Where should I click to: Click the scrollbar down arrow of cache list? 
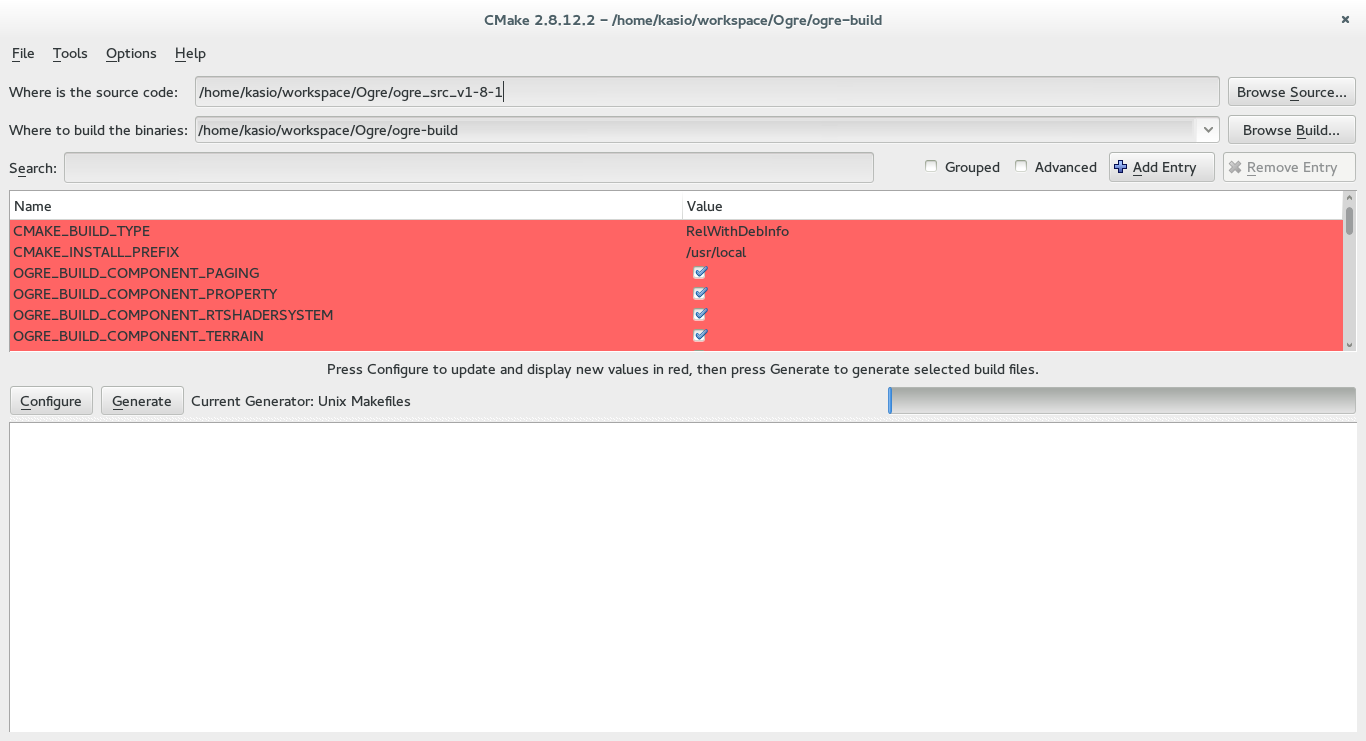pos(1349,345)
